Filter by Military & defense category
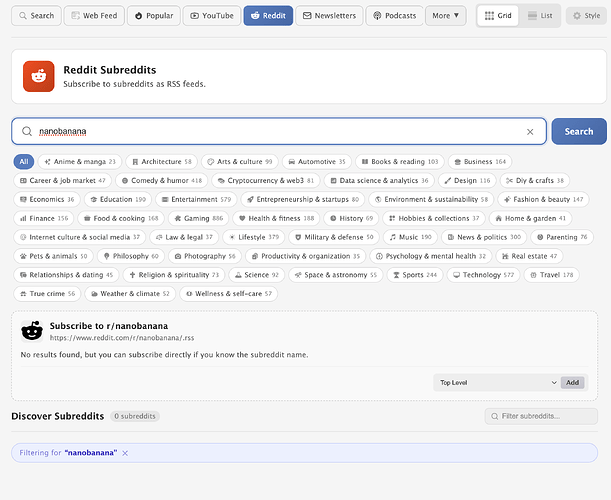The image size is (611, 500). [334, 237]
